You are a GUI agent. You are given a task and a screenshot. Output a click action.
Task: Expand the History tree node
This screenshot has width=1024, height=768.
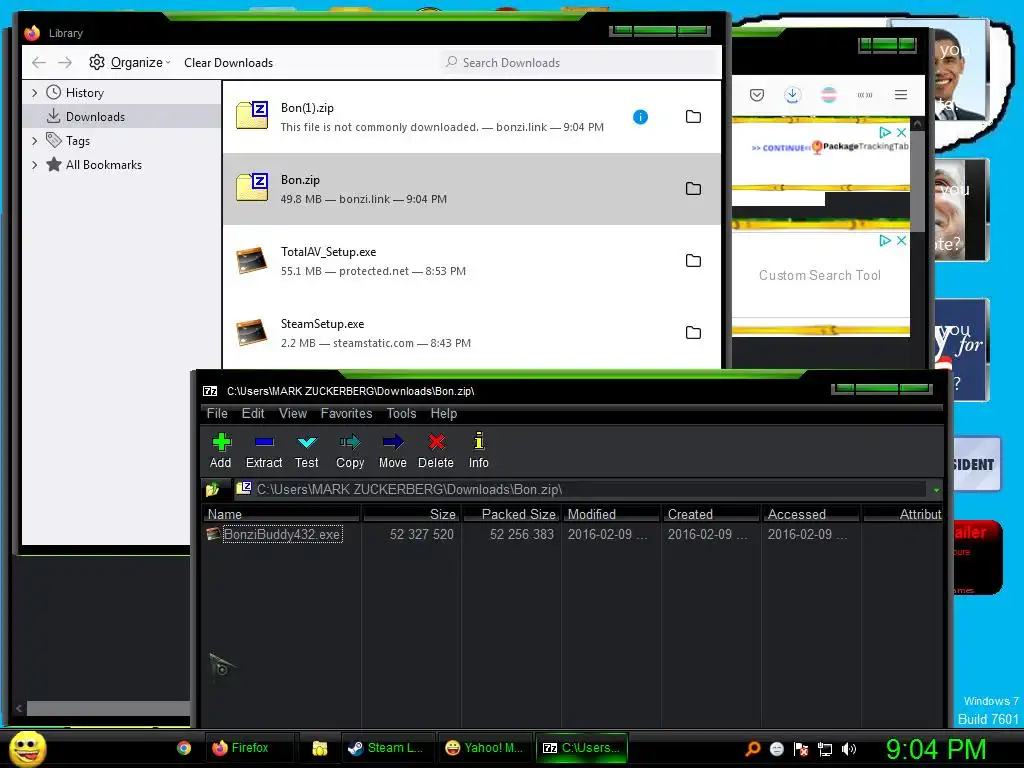[35, 93]
